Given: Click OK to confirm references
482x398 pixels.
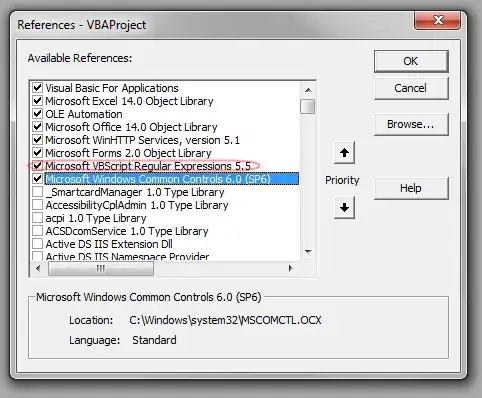Looking at the screenshot, I should pyautogui.click(x=411, y=61).
